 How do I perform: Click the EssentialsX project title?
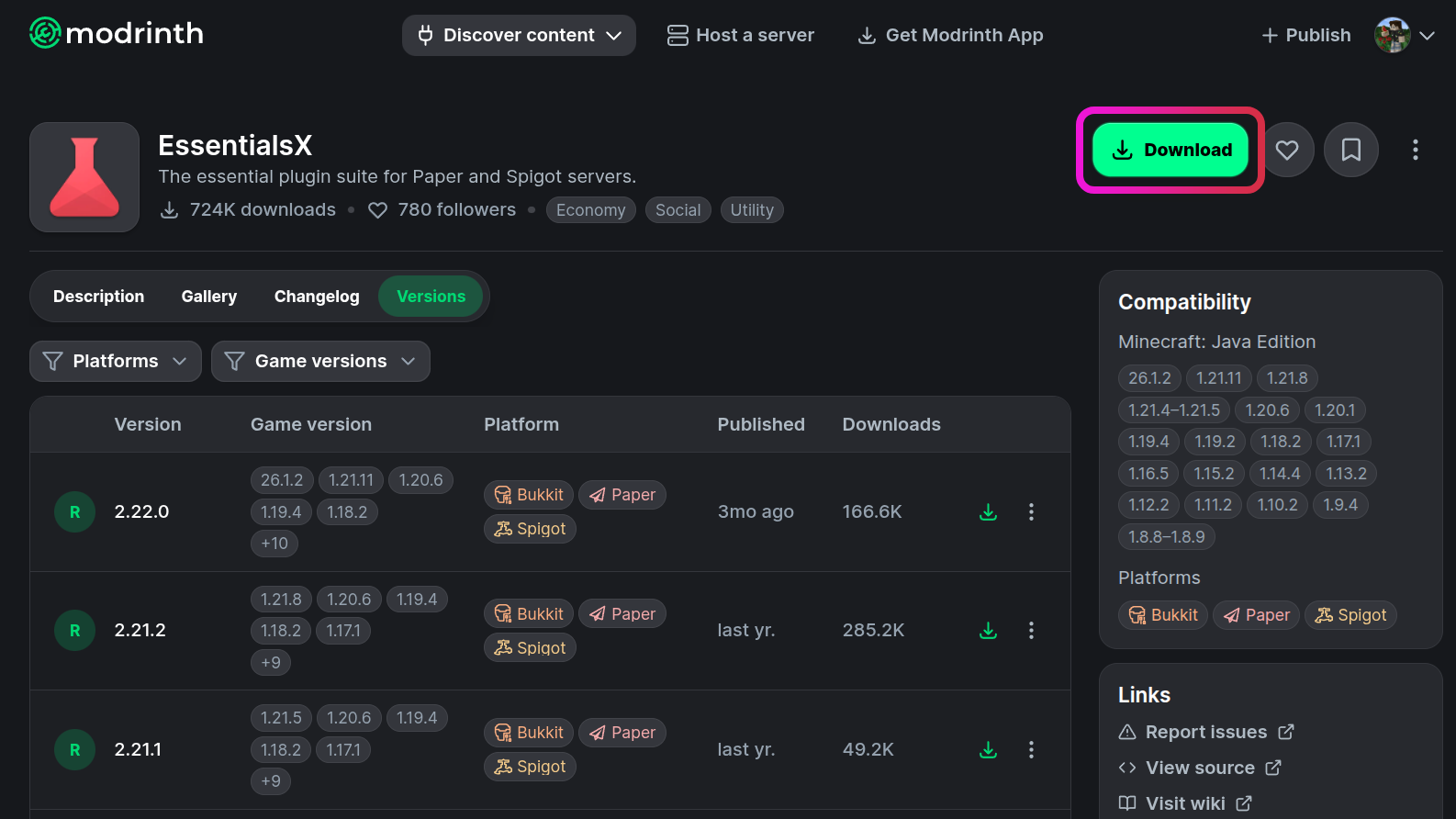[235, 145]
